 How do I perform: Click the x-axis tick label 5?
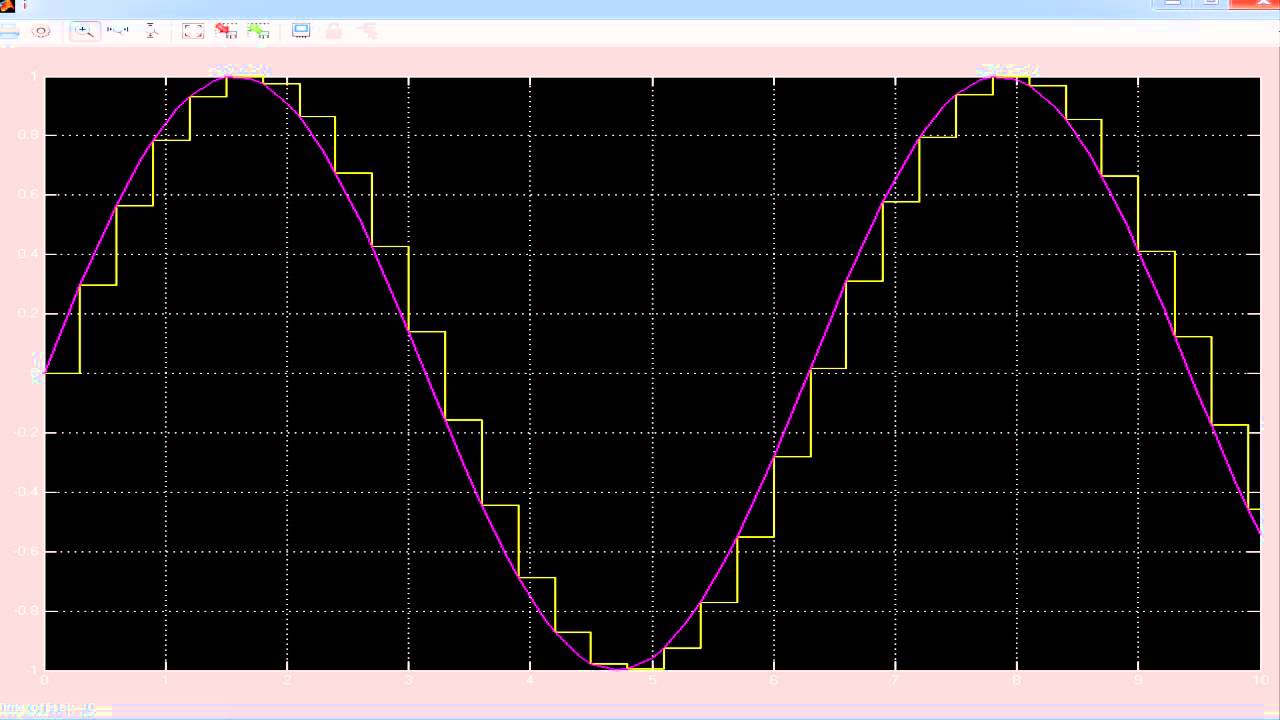pos(651,679)
